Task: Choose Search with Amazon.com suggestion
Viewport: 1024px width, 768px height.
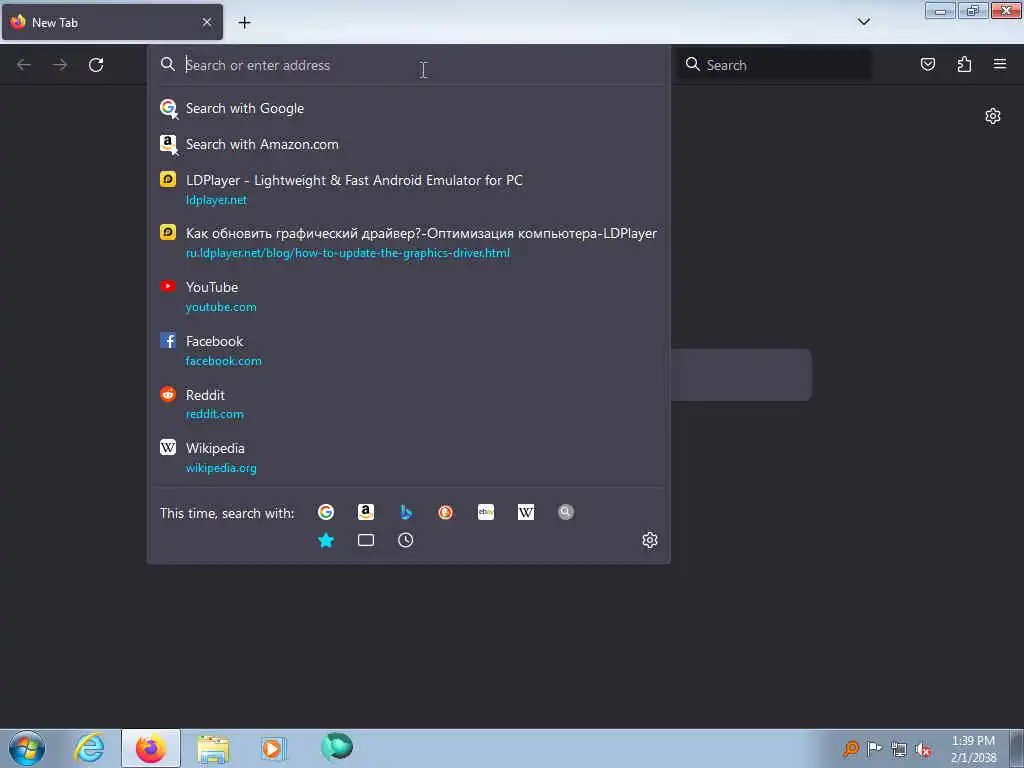Action: tap(409, 144)
